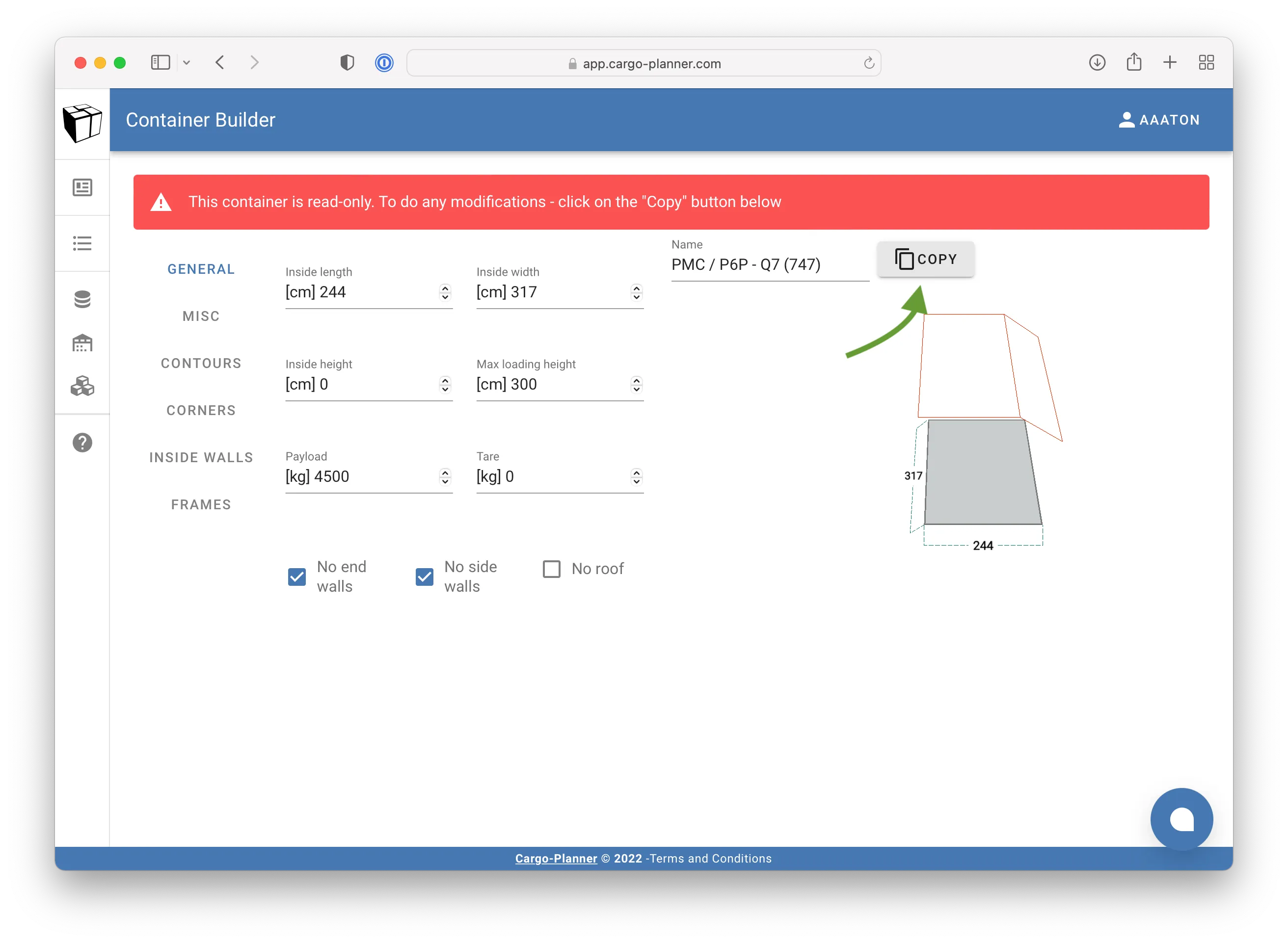This screenshot has height=943, width=1288.
Task: Open the document/notes panel icon
Action: point(85,188)
